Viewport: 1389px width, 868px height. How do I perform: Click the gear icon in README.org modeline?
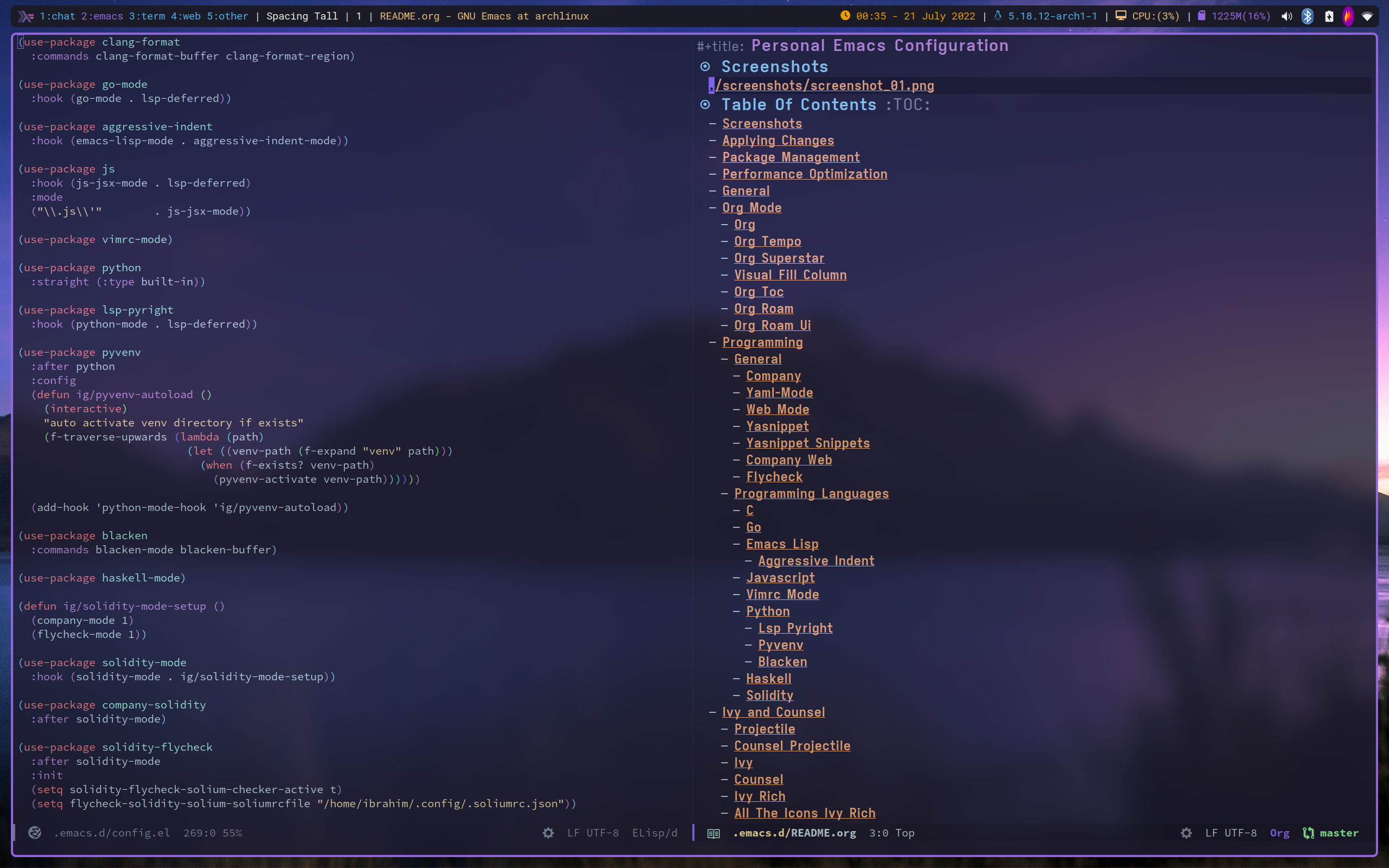(1187, 832)
